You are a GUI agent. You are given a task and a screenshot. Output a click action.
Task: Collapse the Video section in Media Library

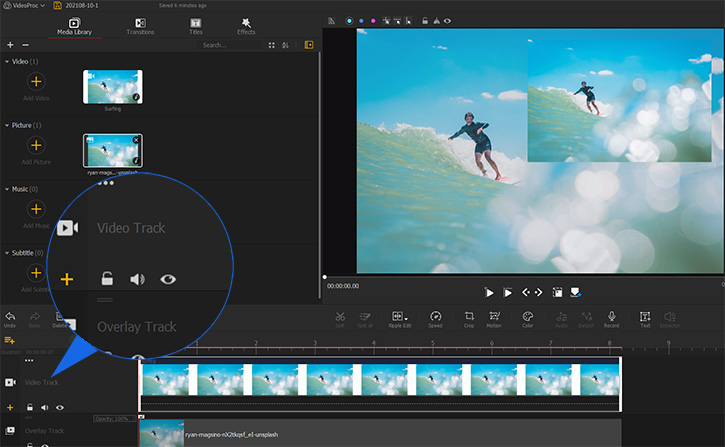point(7,62)
